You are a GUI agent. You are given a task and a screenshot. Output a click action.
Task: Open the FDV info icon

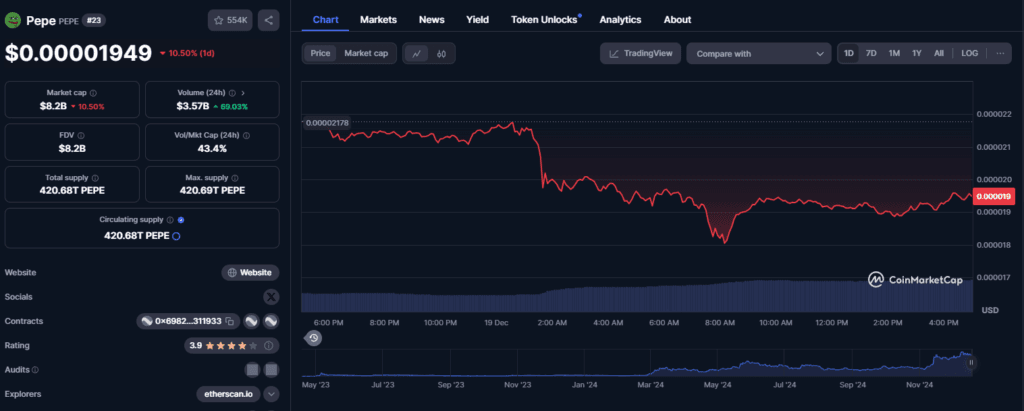80,136
